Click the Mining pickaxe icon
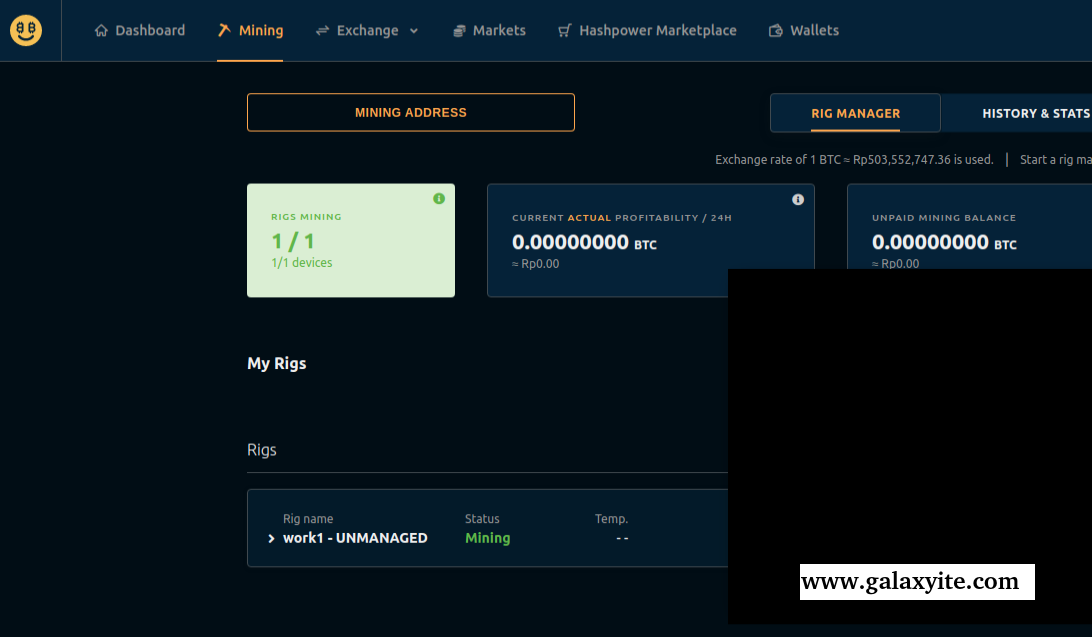Viewport: 1092px width, 637px height. click(224, 30)
